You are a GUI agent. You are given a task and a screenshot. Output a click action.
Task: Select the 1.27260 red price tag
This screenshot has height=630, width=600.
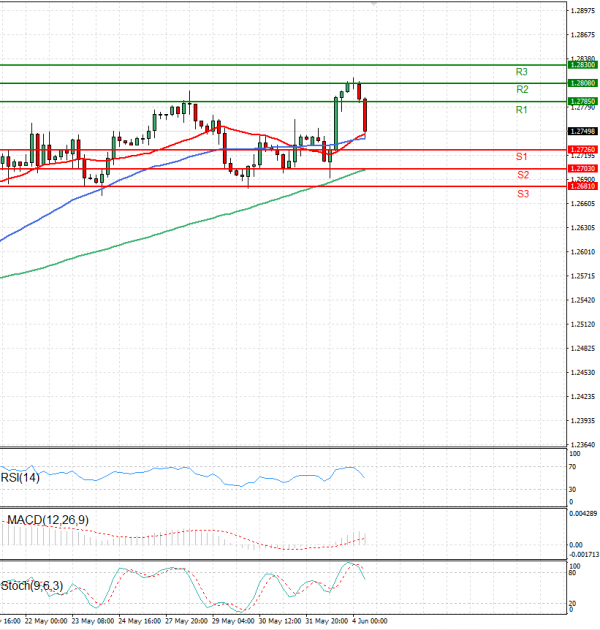click(x=583, y=149)
